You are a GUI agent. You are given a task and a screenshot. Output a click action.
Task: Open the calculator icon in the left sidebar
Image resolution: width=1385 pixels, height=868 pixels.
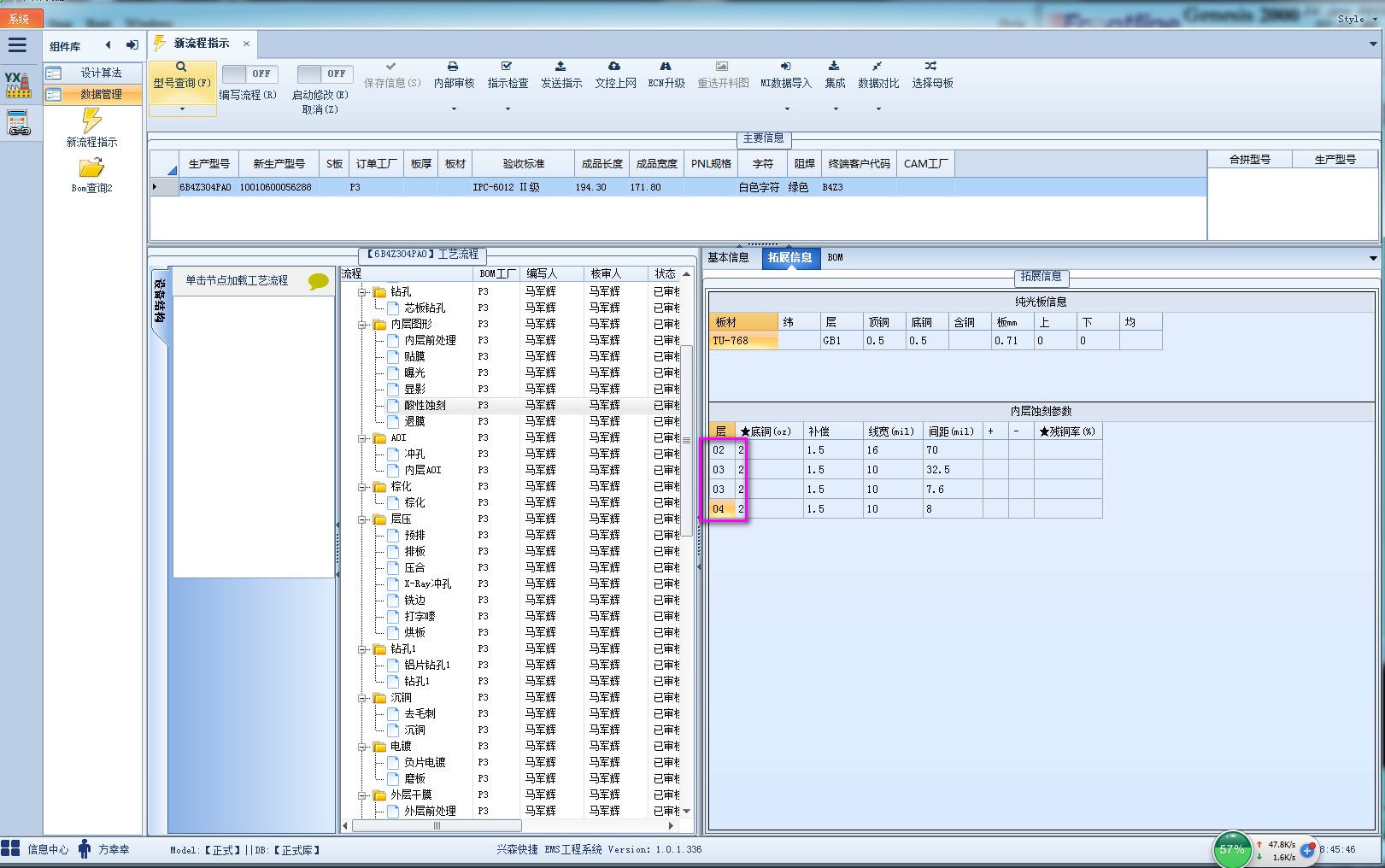click(x=18, y=123)
